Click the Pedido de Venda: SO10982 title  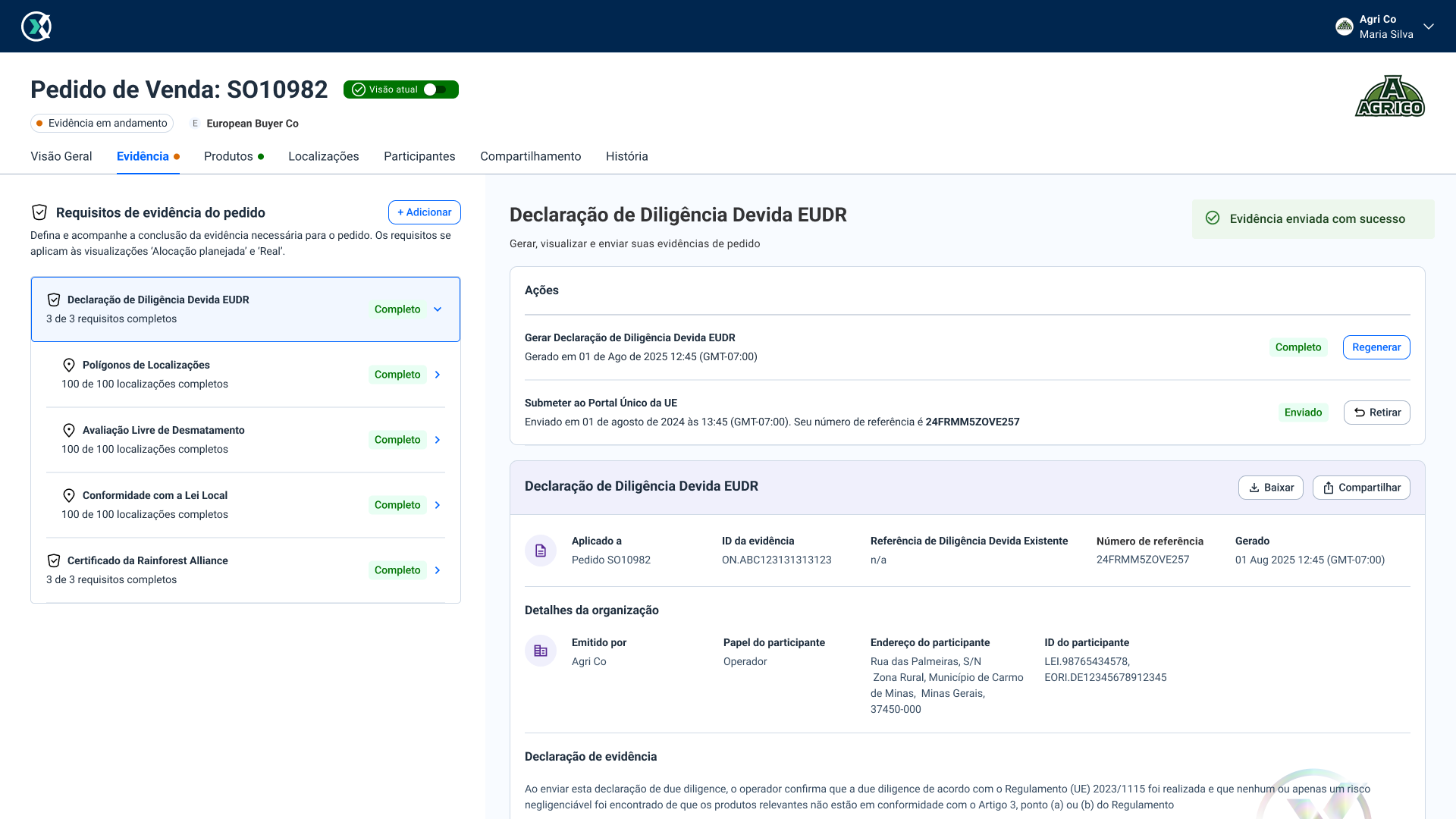point(179,89)
